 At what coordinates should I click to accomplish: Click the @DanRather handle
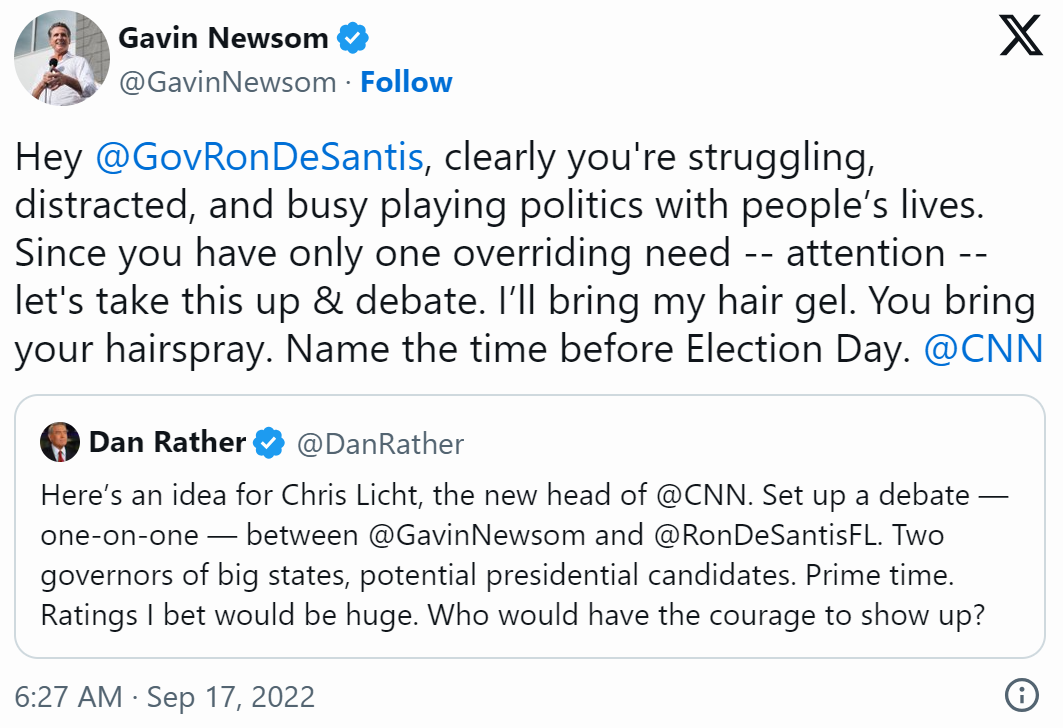pyautogui.click(x=380, y=443)
